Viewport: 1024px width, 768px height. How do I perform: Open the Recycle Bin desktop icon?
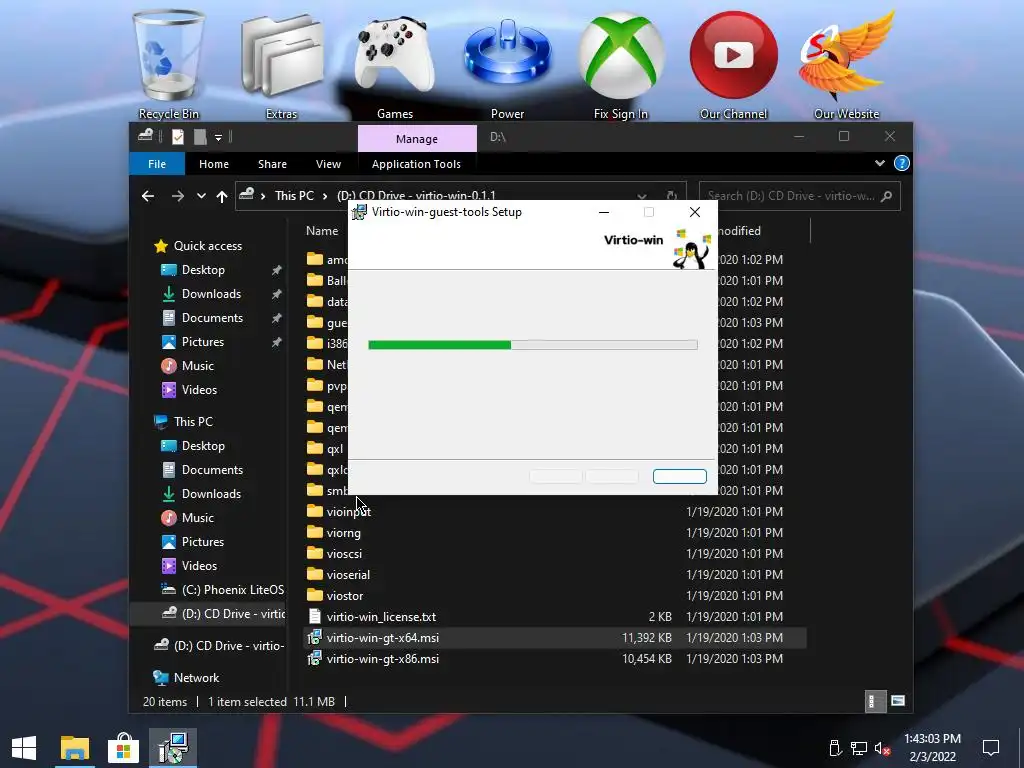pyautogui.click(x=168, y=65)
